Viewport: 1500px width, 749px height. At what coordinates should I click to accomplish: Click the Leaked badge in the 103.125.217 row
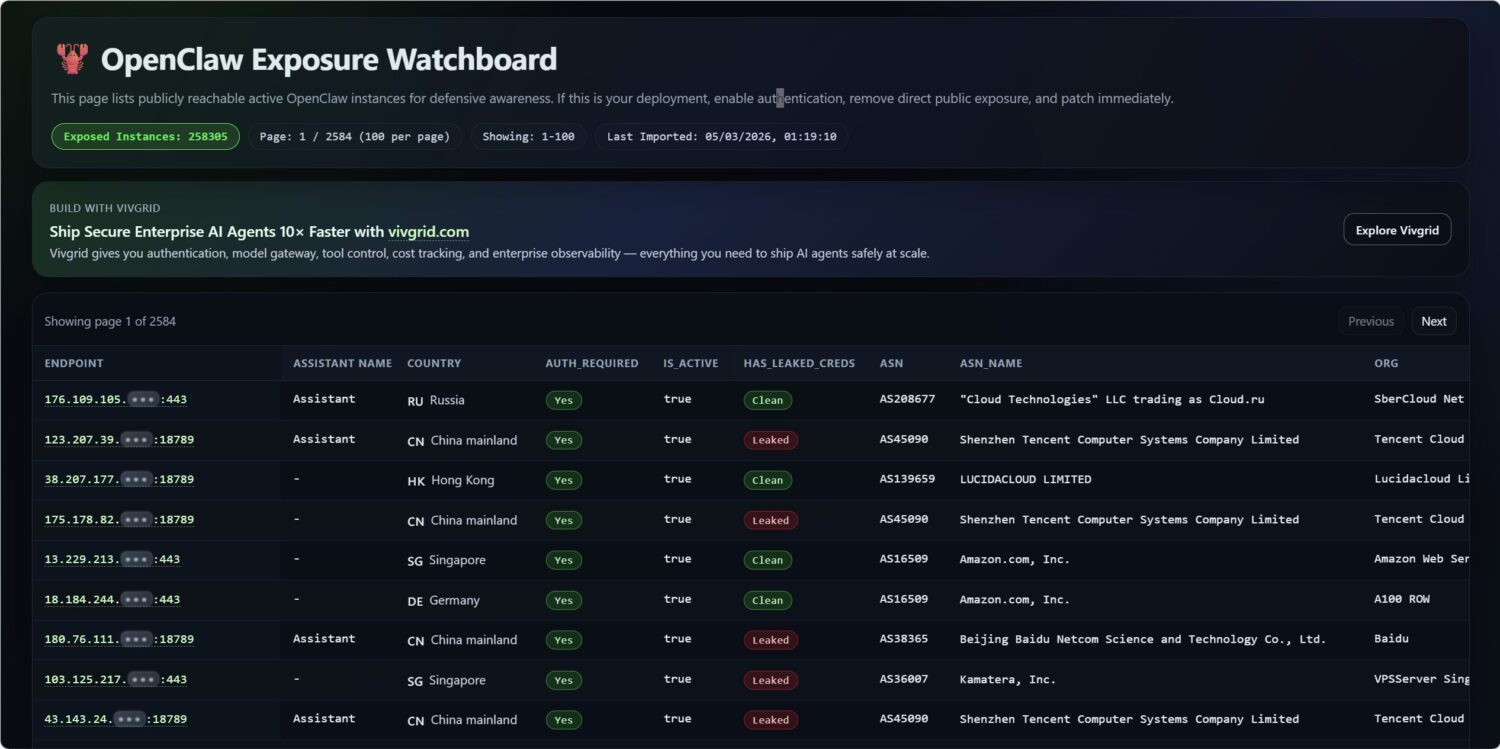[x=771, y=680]
